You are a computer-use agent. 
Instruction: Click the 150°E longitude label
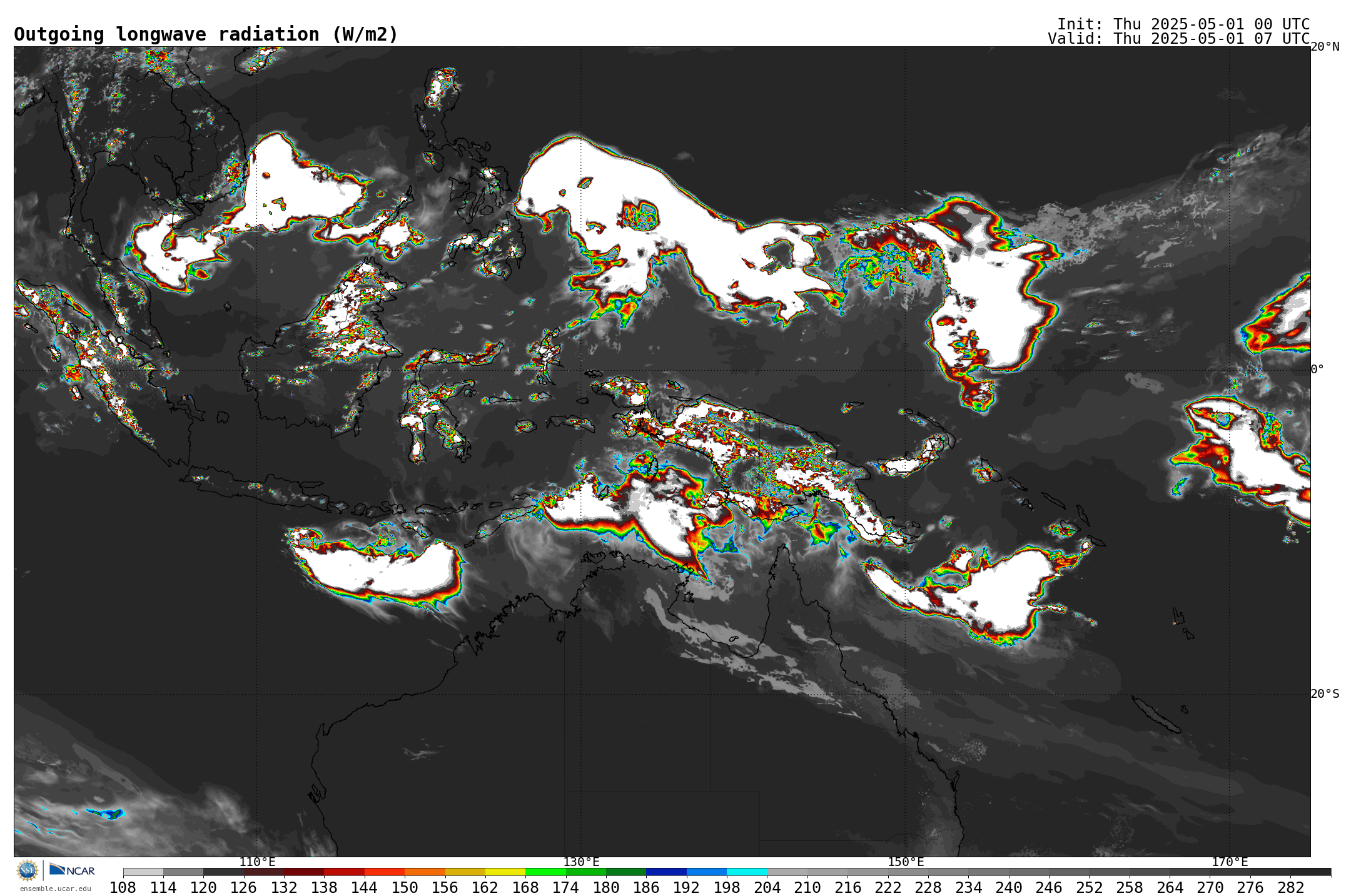(x=906, y=862)
